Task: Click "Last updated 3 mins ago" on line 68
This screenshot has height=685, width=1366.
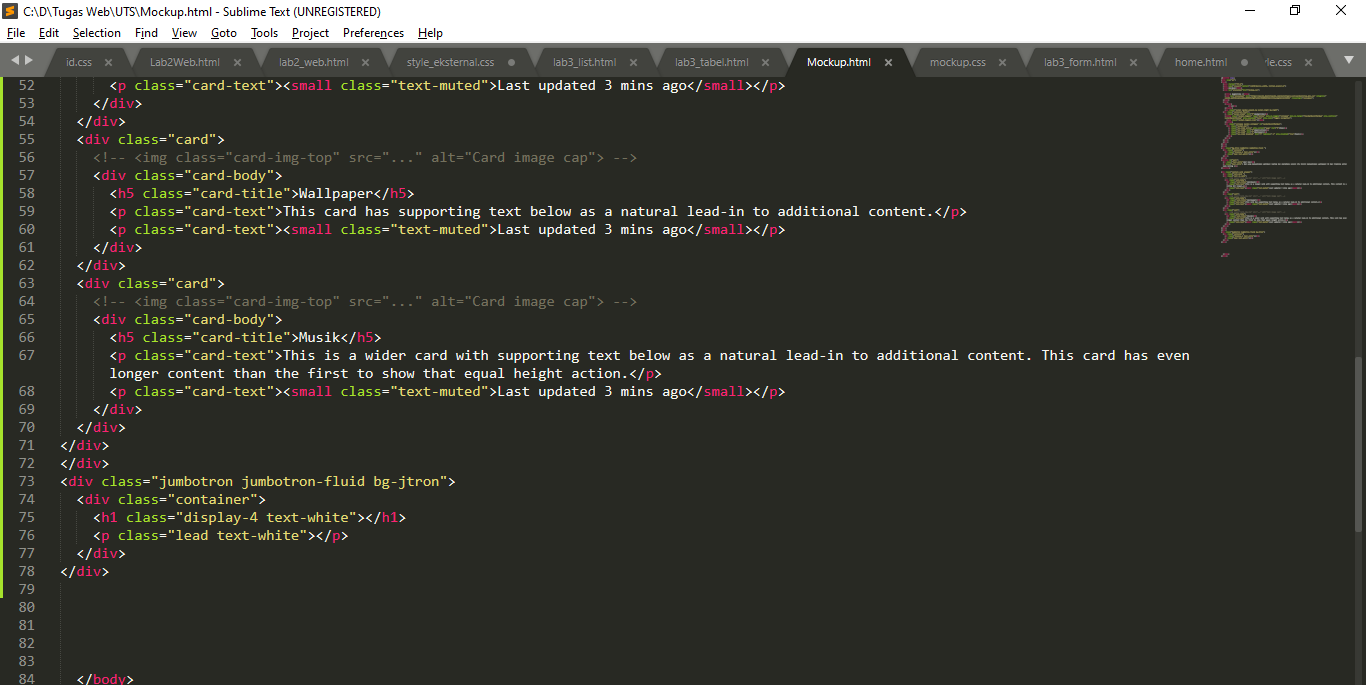Action: click(x=592, y=391)
